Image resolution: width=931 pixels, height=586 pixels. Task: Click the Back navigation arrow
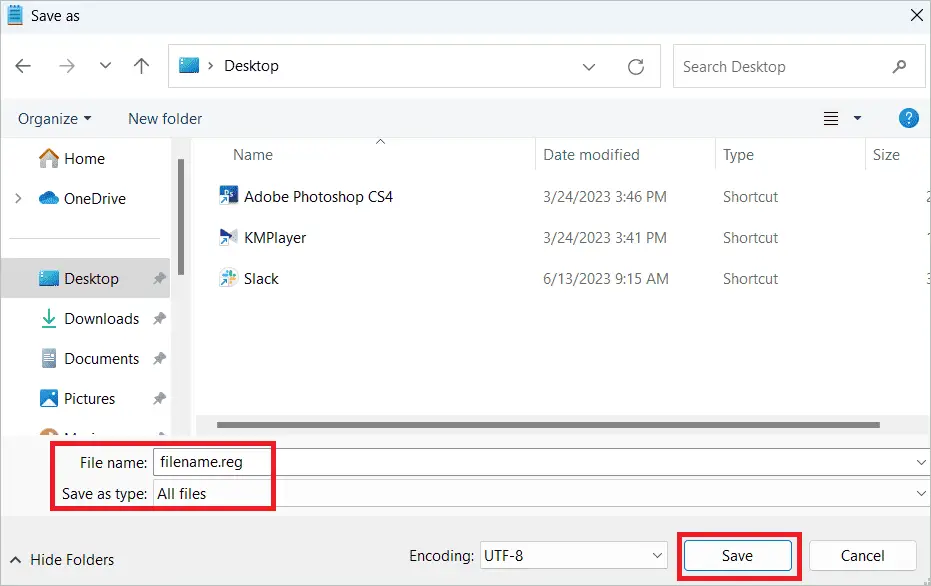(x=23, y=66)
